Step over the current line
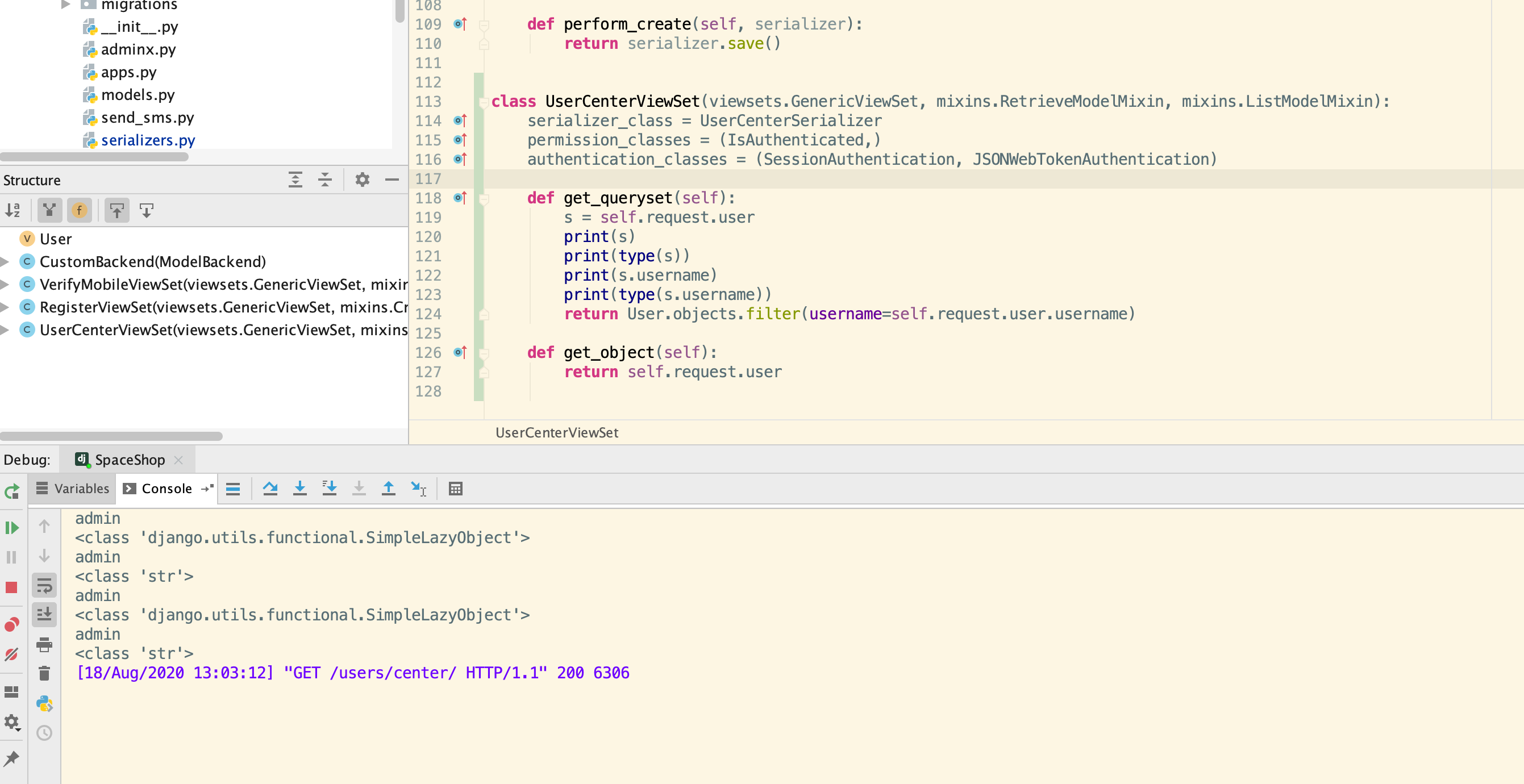This screenshot has width=1524, height=784. click(x=270, y=489)
